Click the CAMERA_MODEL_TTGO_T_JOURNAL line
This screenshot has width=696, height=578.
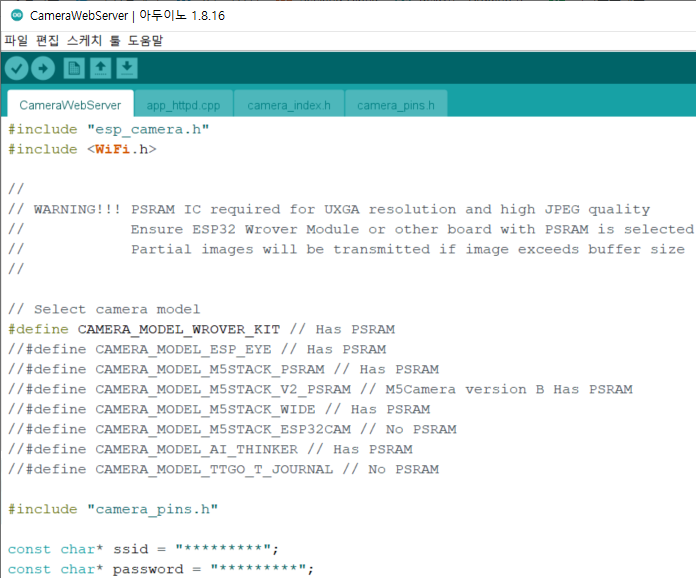pos(224,469)
